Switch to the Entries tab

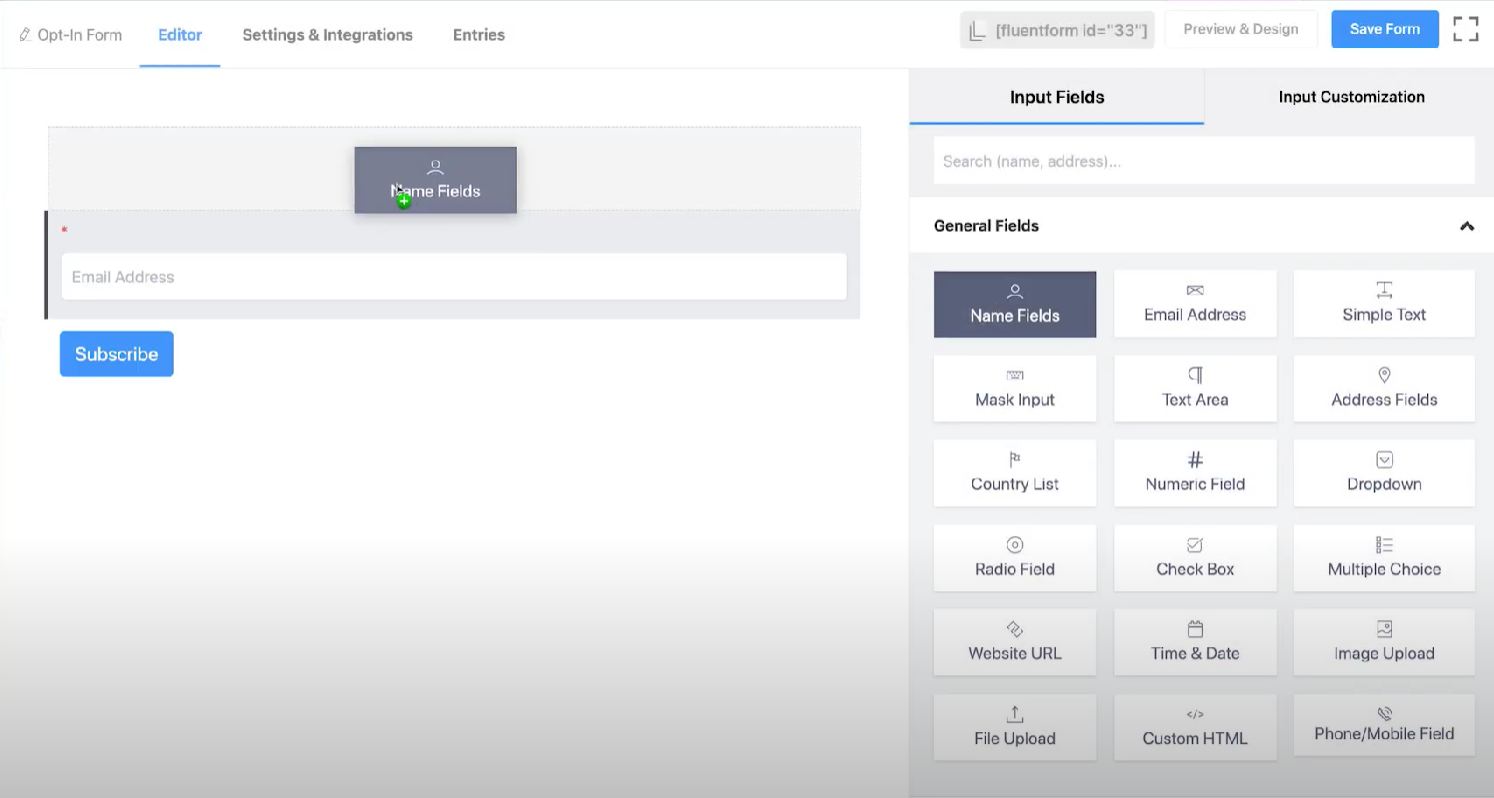pos(478,35)
